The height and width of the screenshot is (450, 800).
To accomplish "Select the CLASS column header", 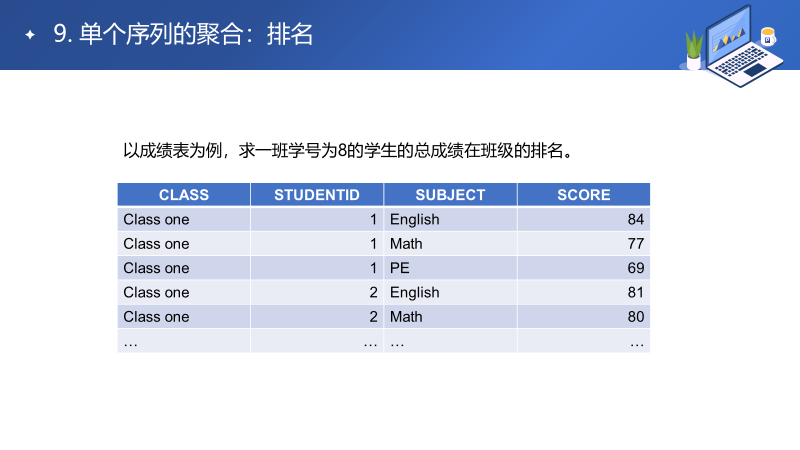I will pos(184,194).
